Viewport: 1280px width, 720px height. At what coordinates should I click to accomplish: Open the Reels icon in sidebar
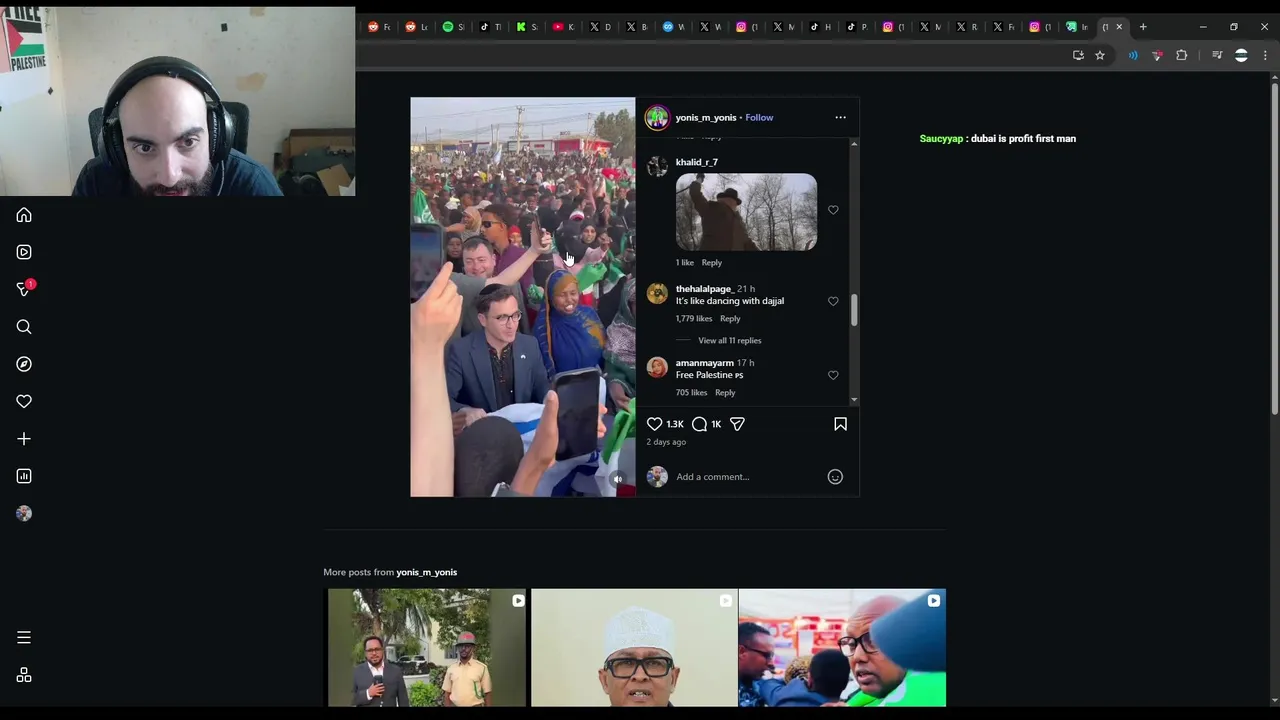point(24,252)
